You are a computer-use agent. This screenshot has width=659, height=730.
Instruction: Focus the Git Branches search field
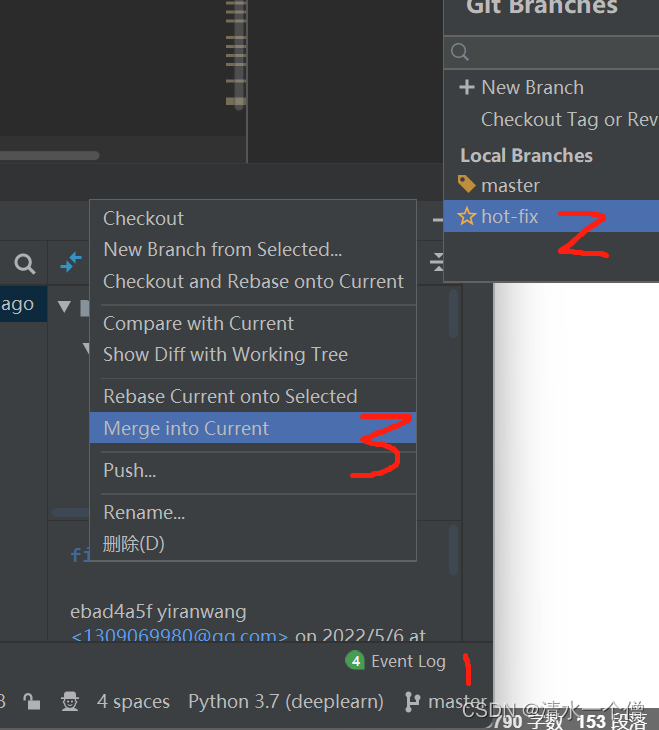pos(551,52)
